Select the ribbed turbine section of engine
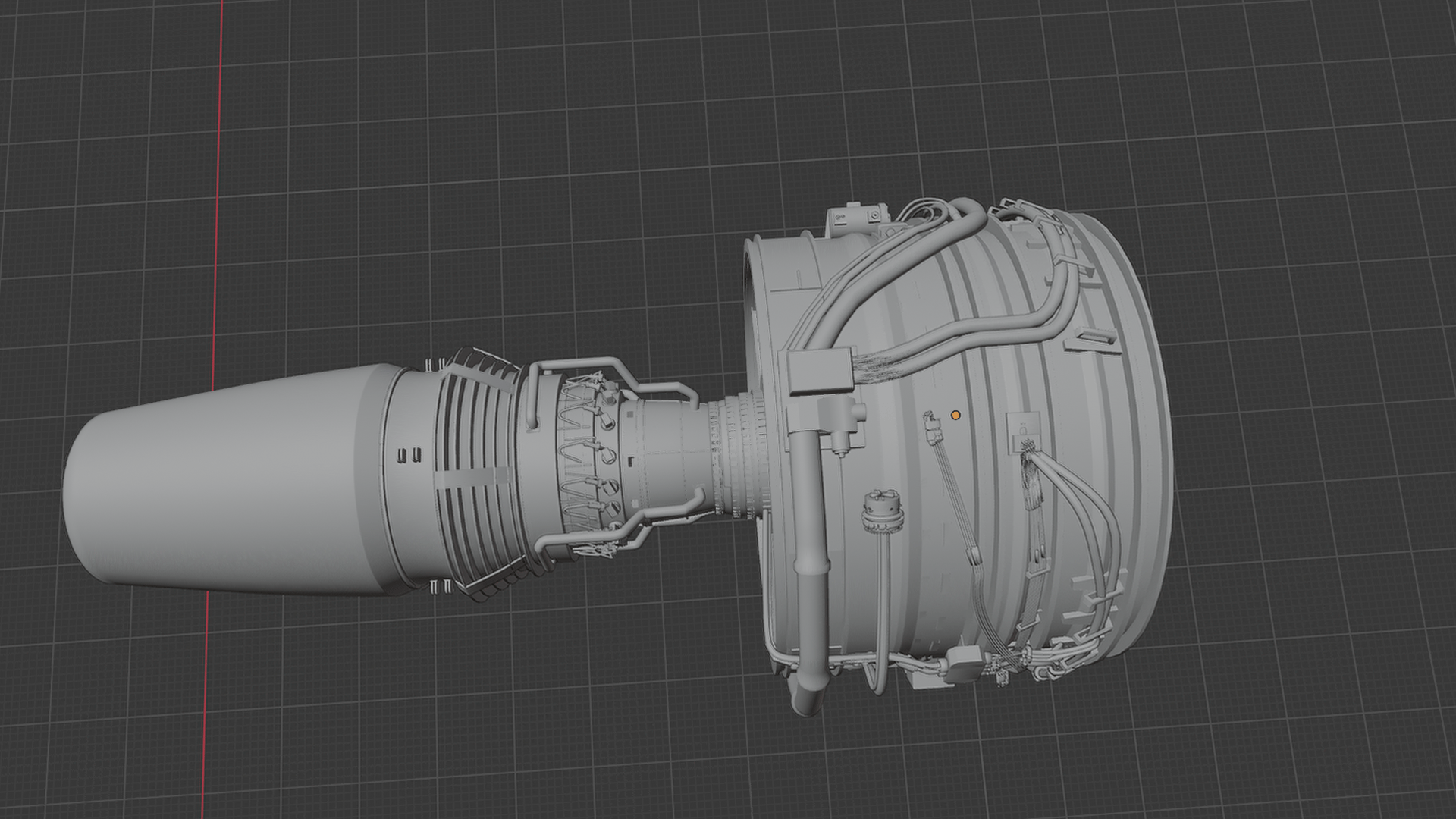Image resolution: width=1456 pixels, height=819 pixels. tap(478, 474)
